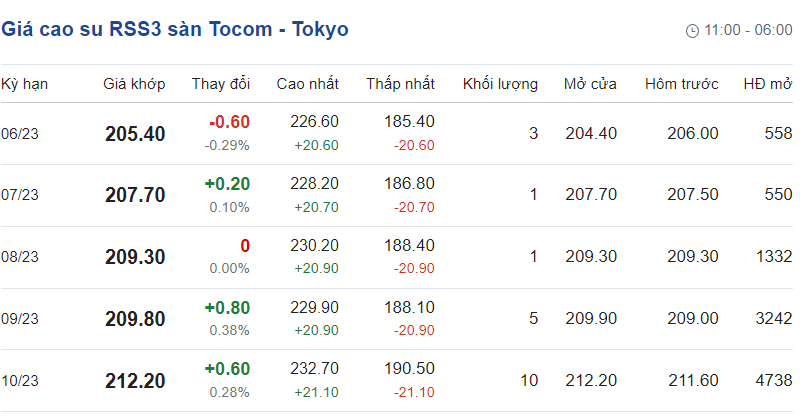Image resolution: width=800 pixels, height=420 pixels.
Task: Click the green +0.80 change value
Action: click(x=227, y=307)
